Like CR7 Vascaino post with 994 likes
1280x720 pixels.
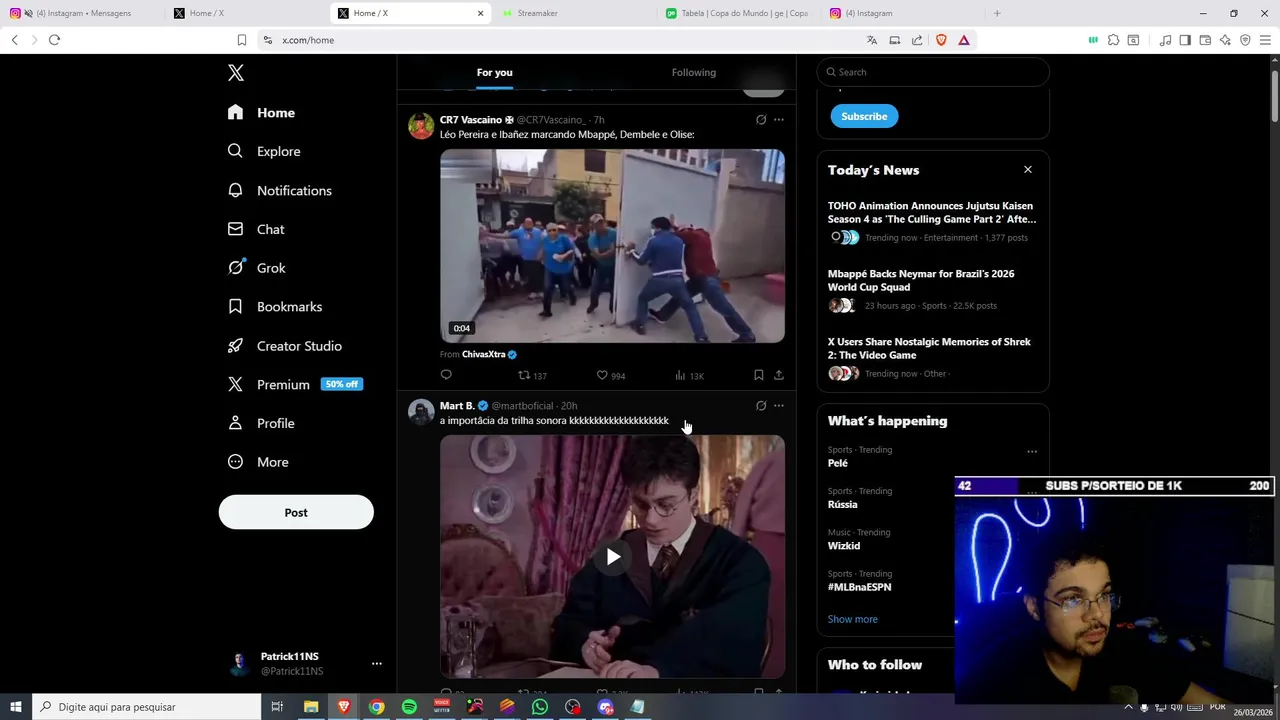pos(611,375)
